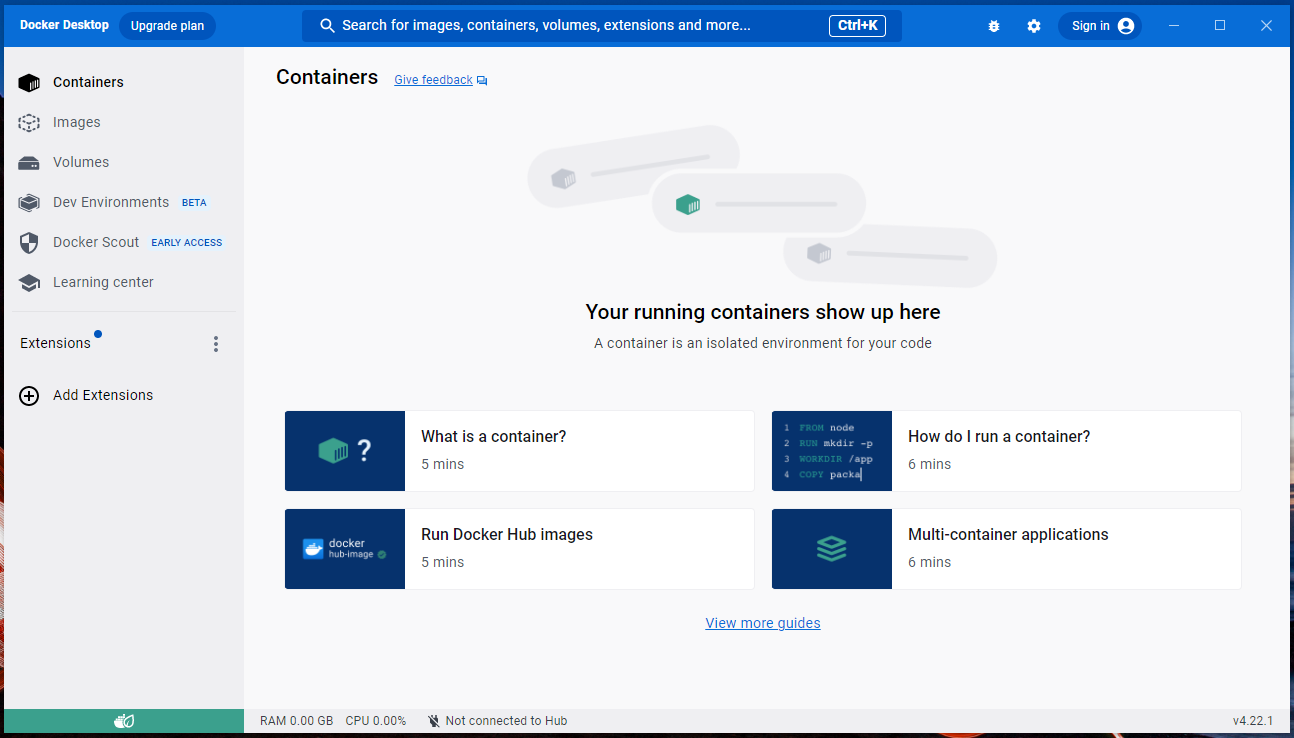
Task: Go to the Images menu item
Action: pyautogui.click(x=77, y=122)
